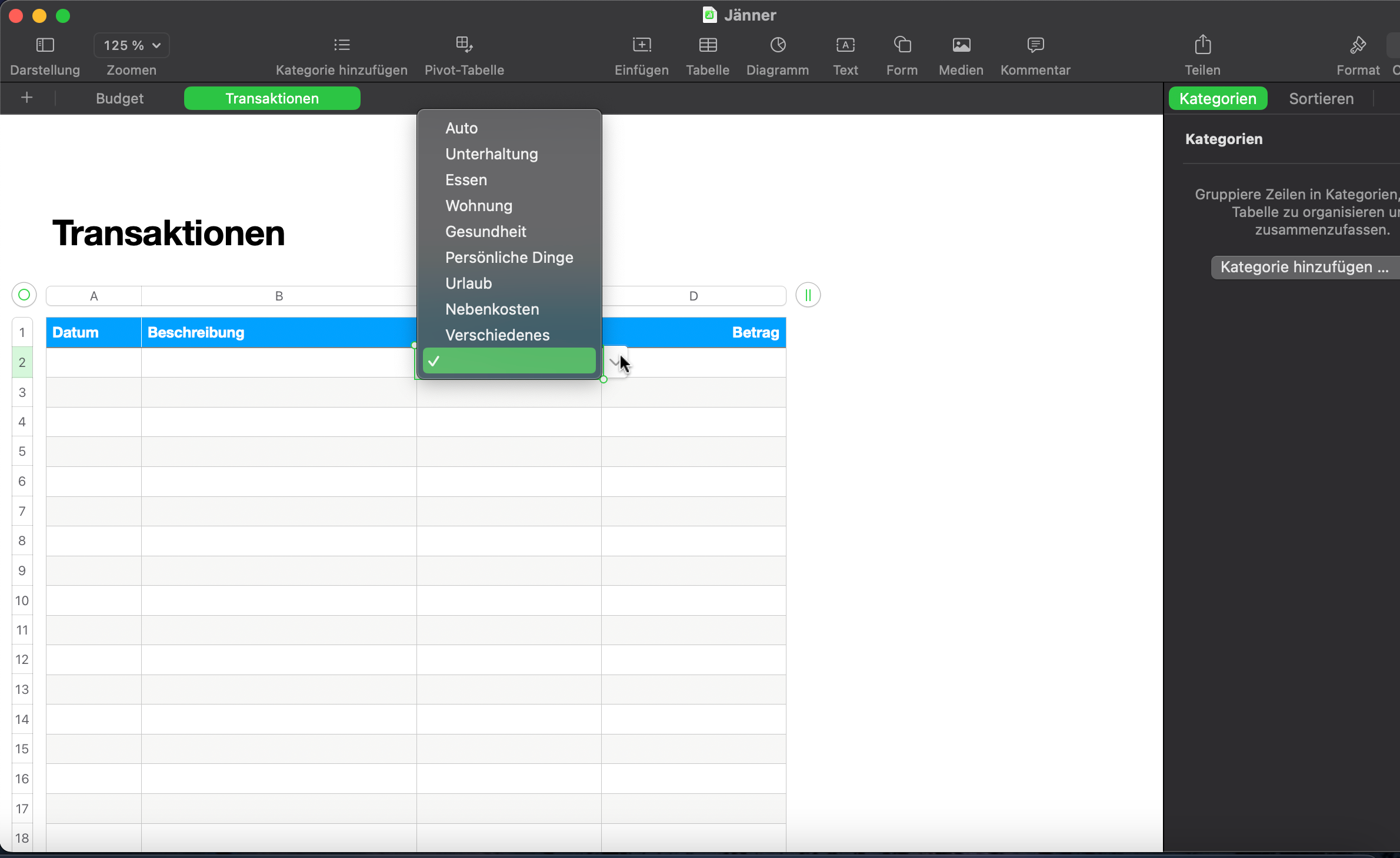Add a new sheet with plus button
1400x858 pixels.
26,98
